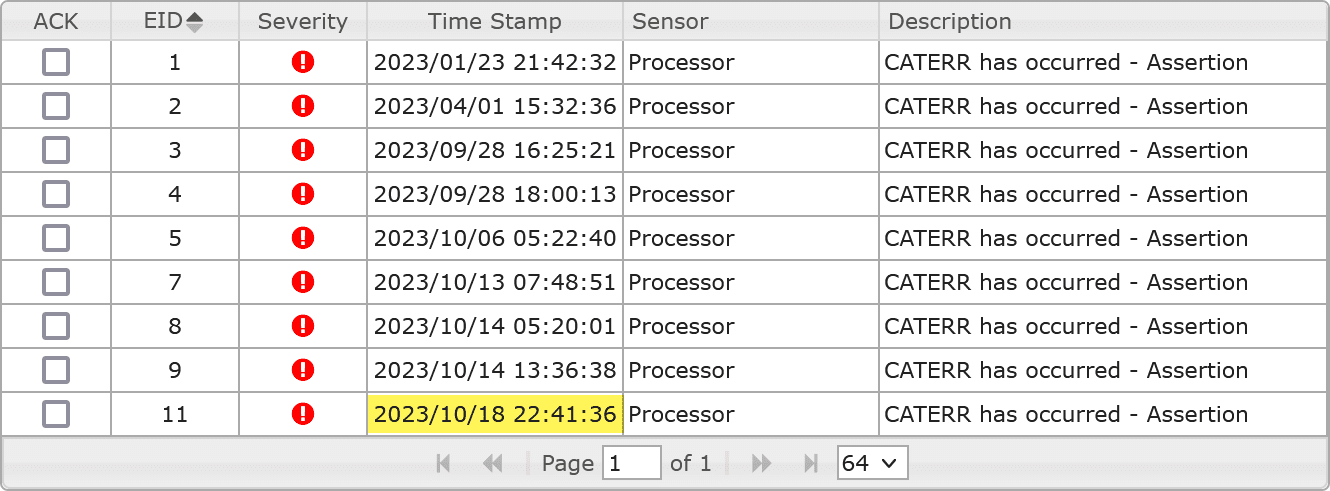This screenshot has width=1330, height=491.
Task: Jump to the last page icon
Action: [811, 463]
